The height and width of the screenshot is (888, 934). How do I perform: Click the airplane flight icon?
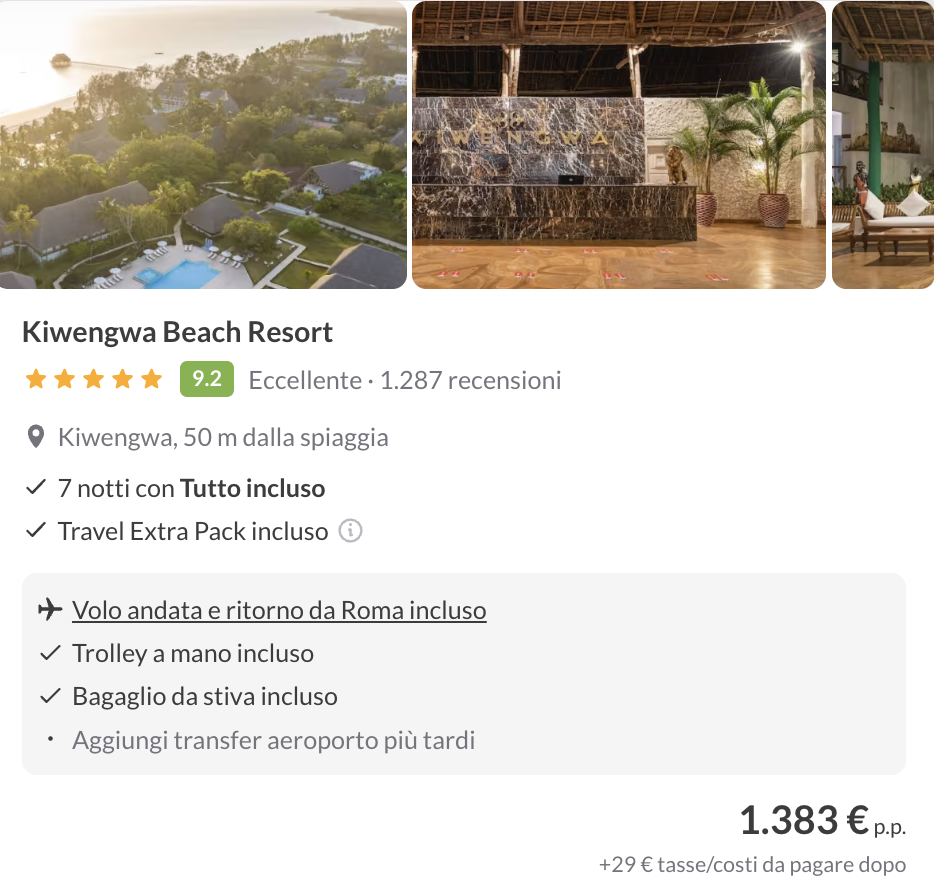(x=49, y=610)
